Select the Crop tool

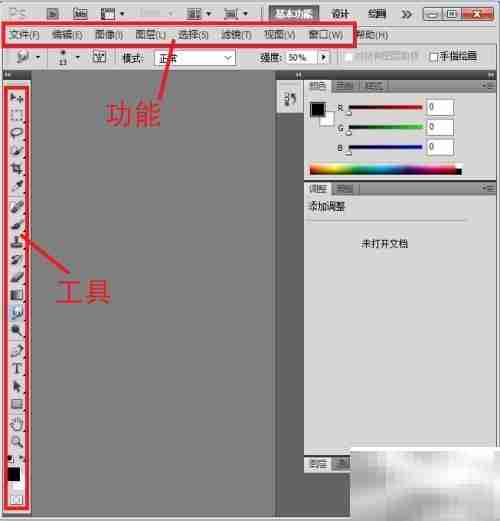(x=17, y=169)
